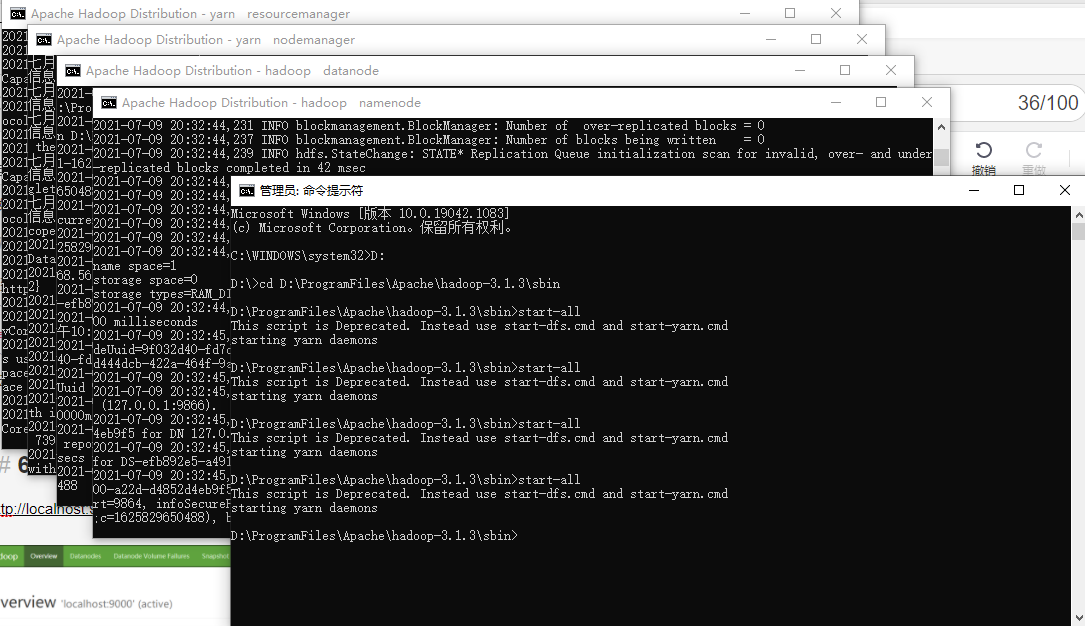Minimize the hadoop namenode window
The width and height of the screenshot is (1085, 626).
[x=836, y=102]
